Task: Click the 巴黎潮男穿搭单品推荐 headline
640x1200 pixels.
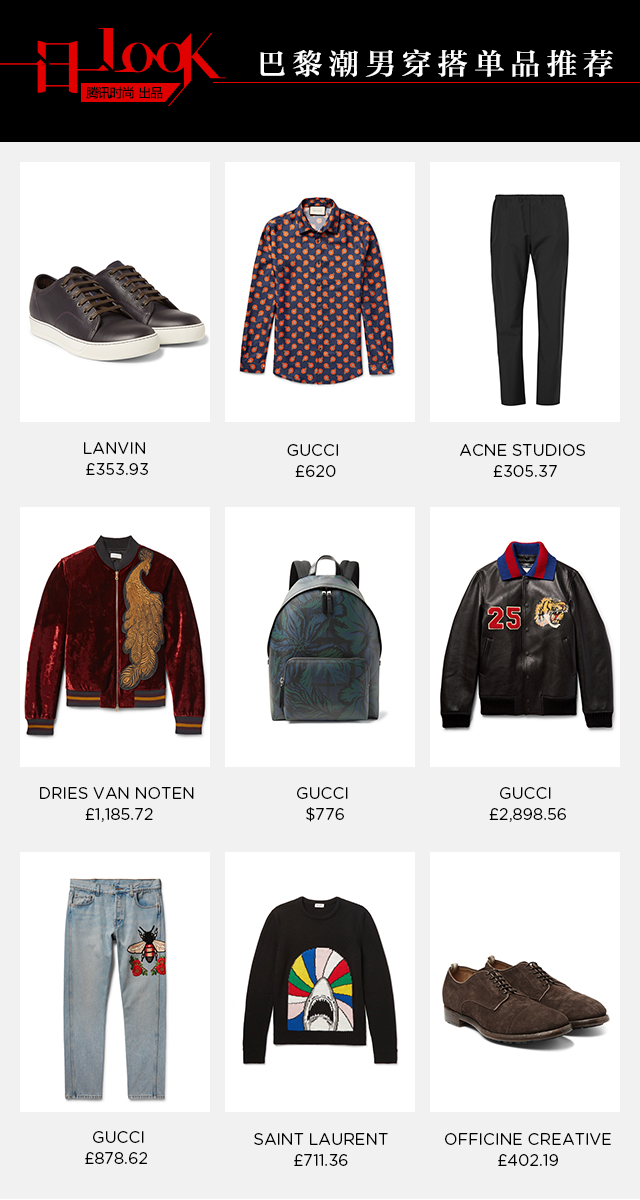Action: (x=436, y=64)
